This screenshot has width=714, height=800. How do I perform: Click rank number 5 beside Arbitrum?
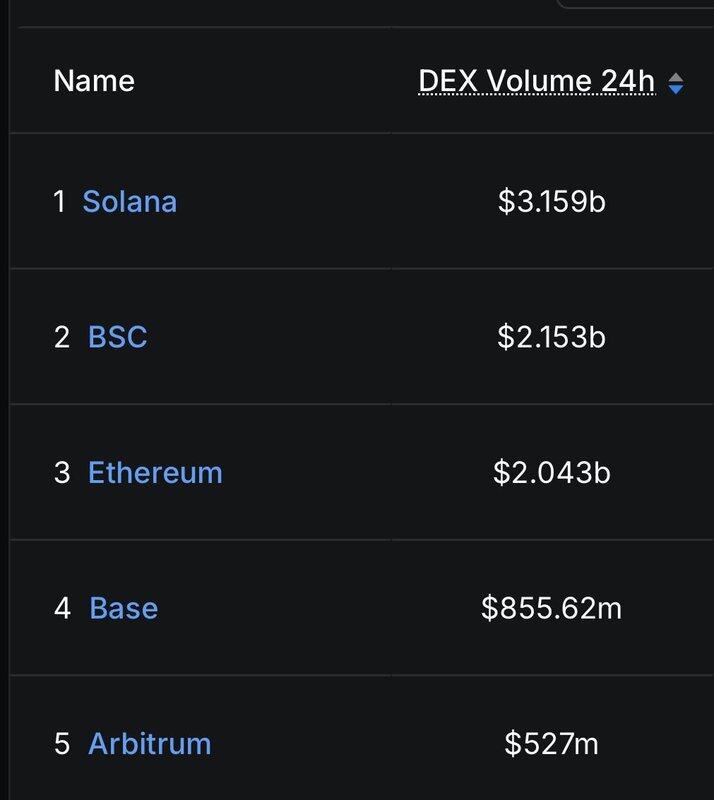(x=62, y=744)
